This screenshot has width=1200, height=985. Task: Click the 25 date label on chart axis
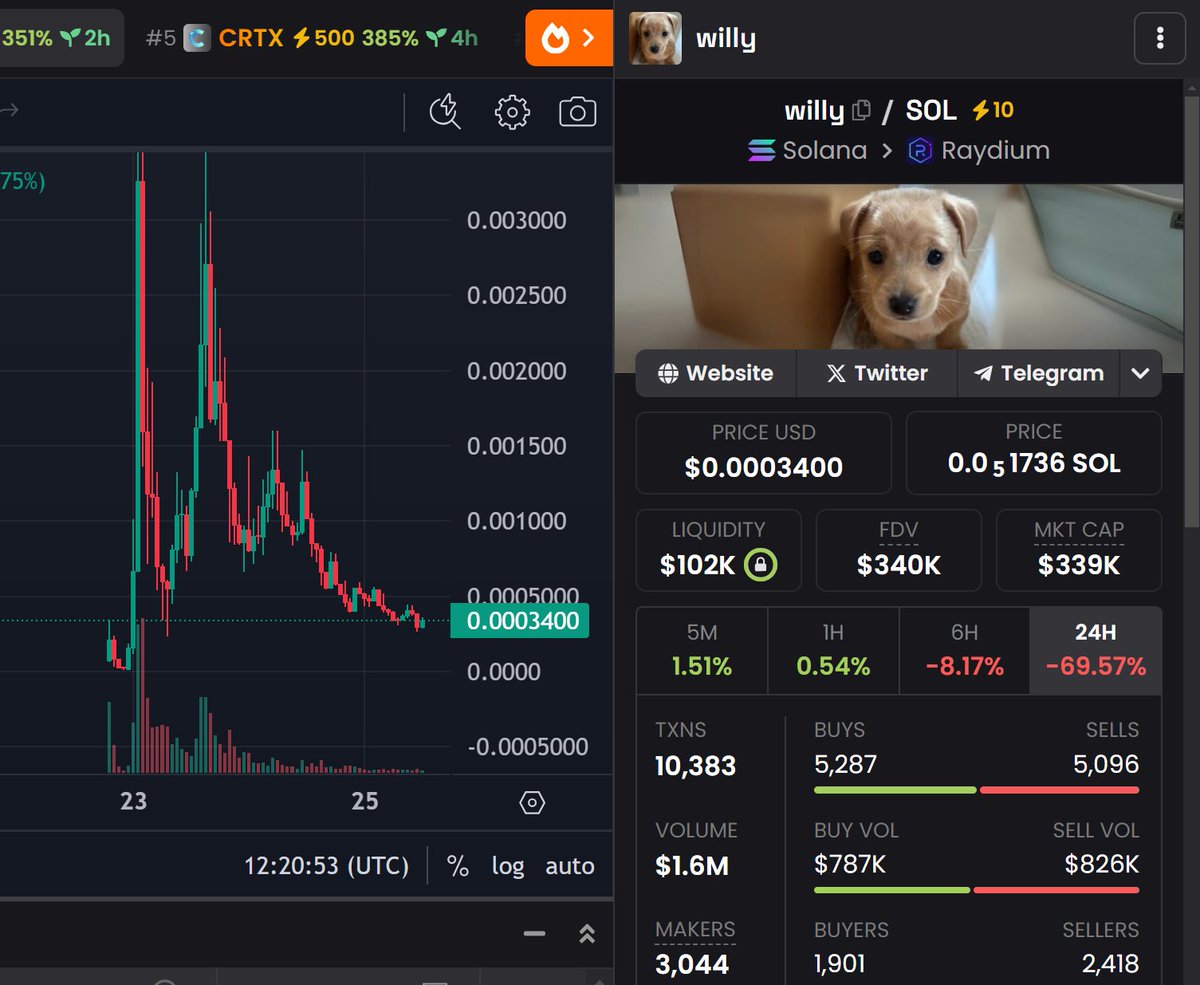tap(365, 801)
